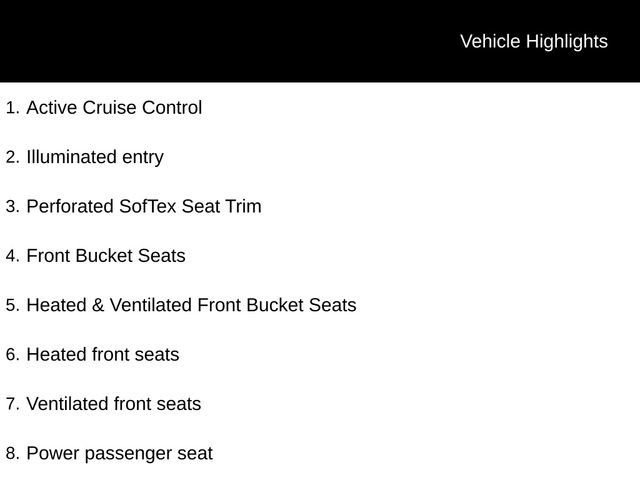Select Heated & Ventilated Front Bucket Seats
The image size is (640, 480).
[x=191, y=305]
